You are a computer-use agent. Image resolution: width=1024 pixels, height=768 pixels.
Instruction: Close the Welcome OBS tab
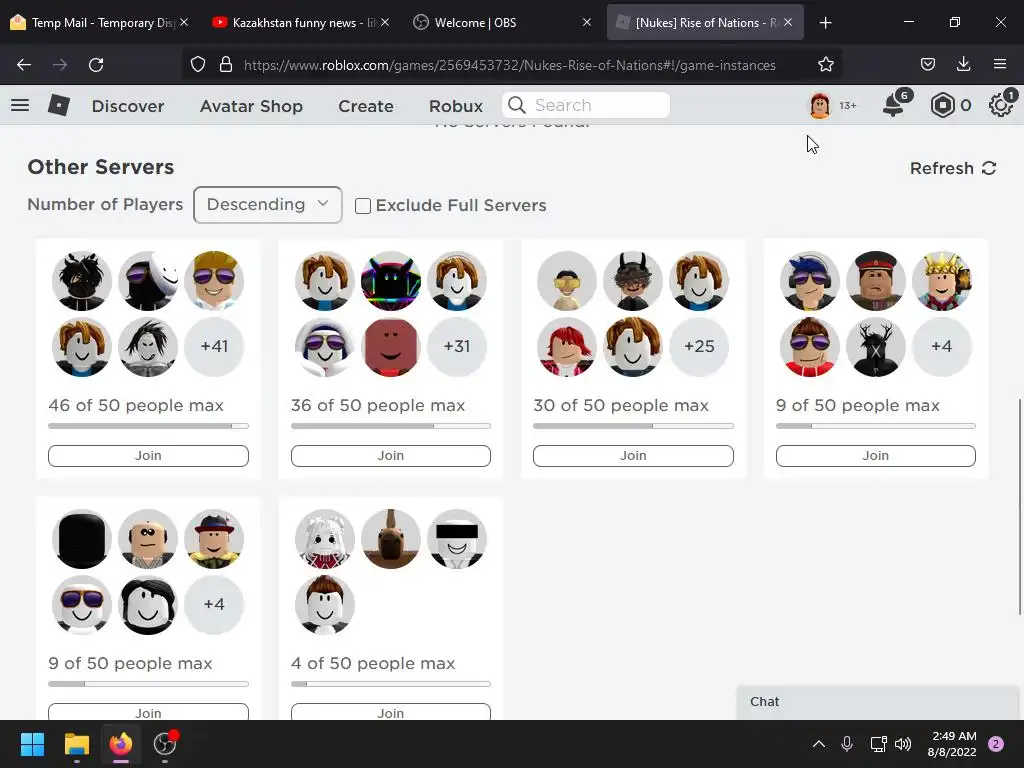(586, 22)
